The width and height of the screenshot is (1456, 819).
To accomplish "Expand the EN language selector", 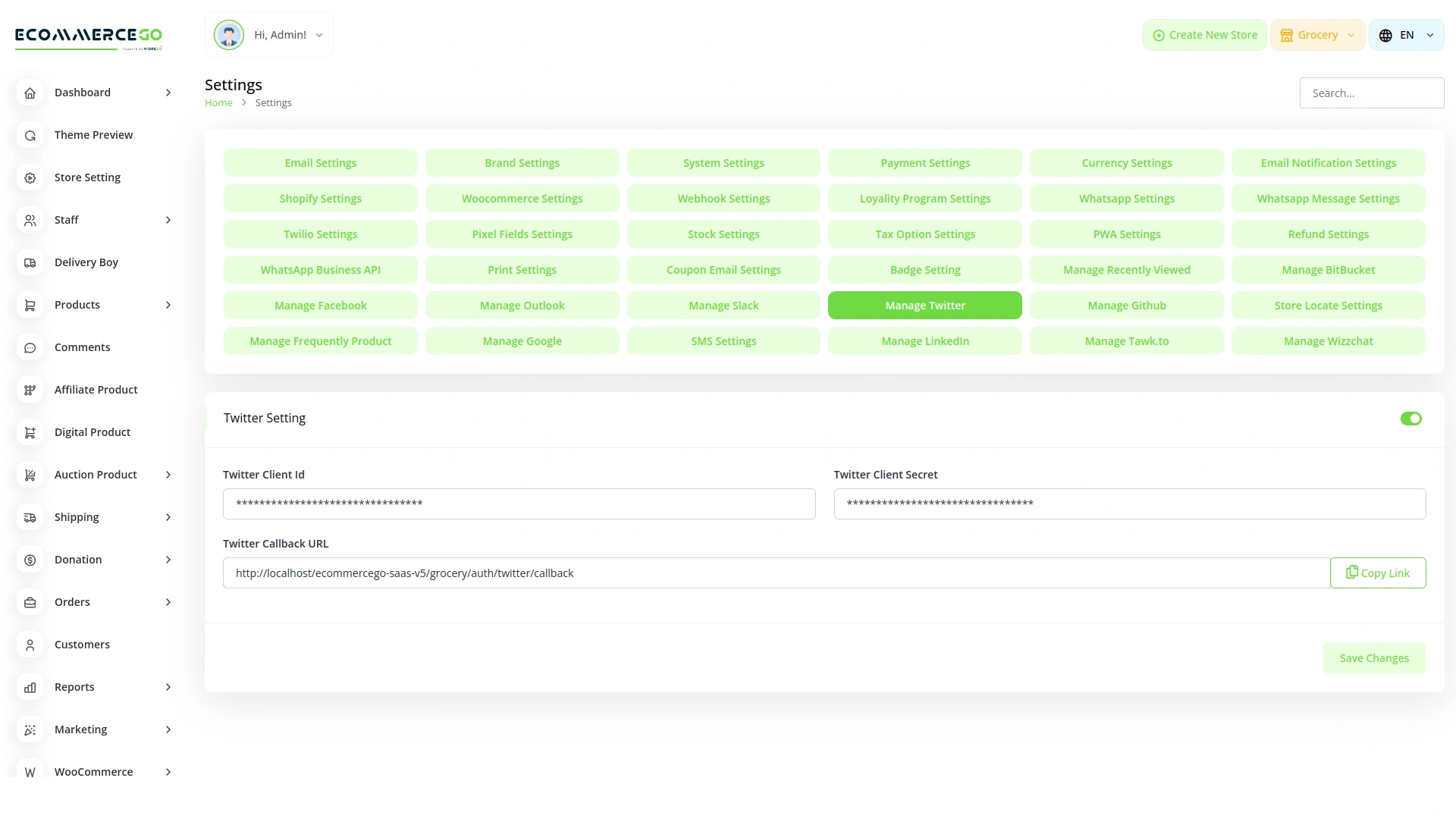I will [x=1406, y=34].
